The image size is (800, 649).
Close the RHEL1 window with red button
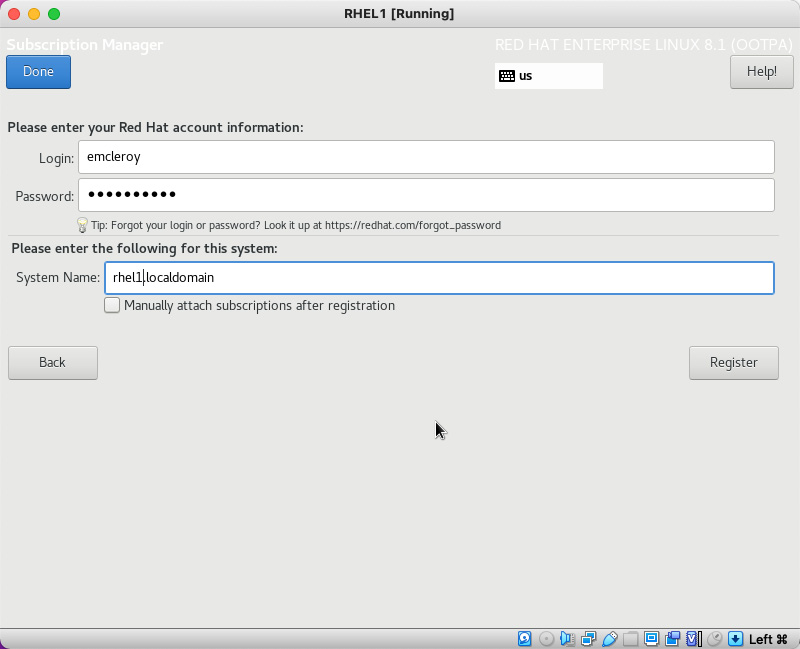click(14, 14)
